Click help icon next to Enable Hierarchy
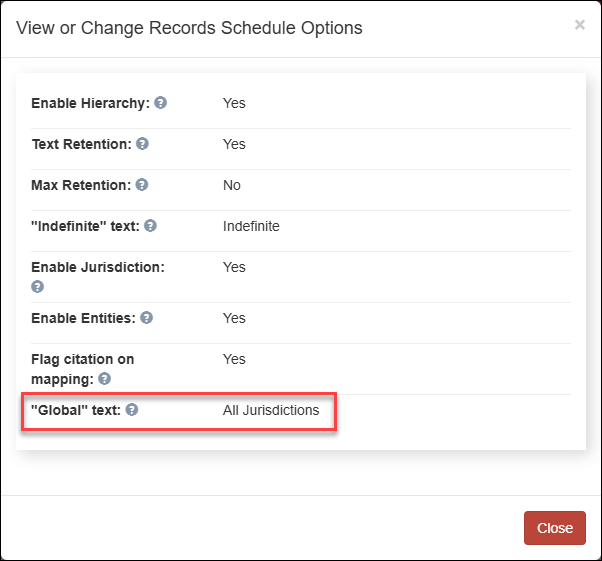 160,103
